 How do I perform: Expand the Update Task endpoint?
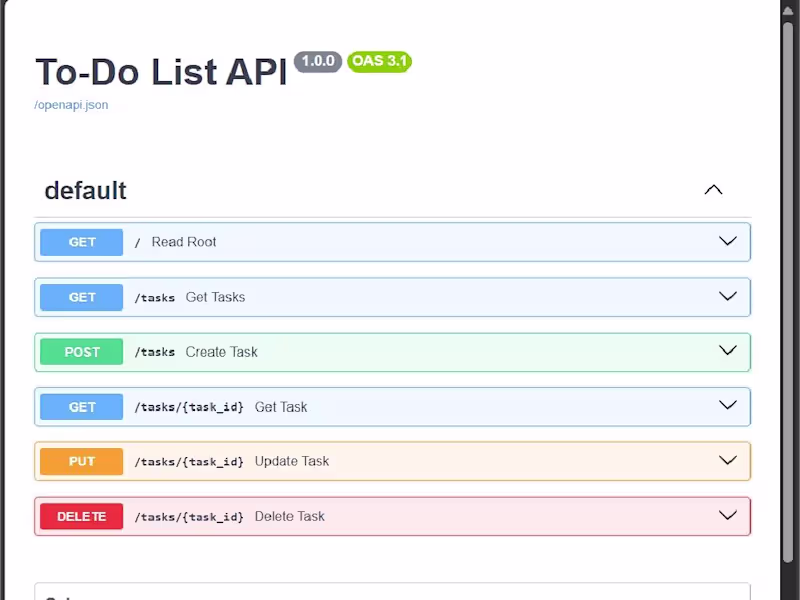[x=728, y=461]
